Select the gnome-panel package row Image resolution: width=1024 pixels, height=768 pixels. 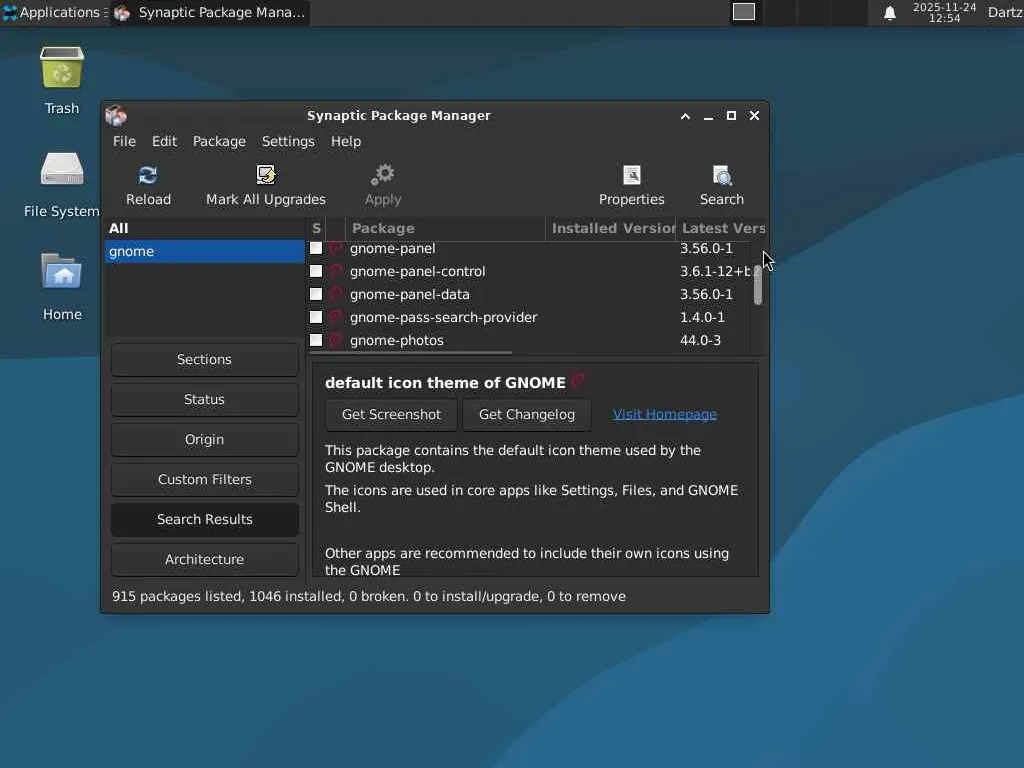coord(529,248)
